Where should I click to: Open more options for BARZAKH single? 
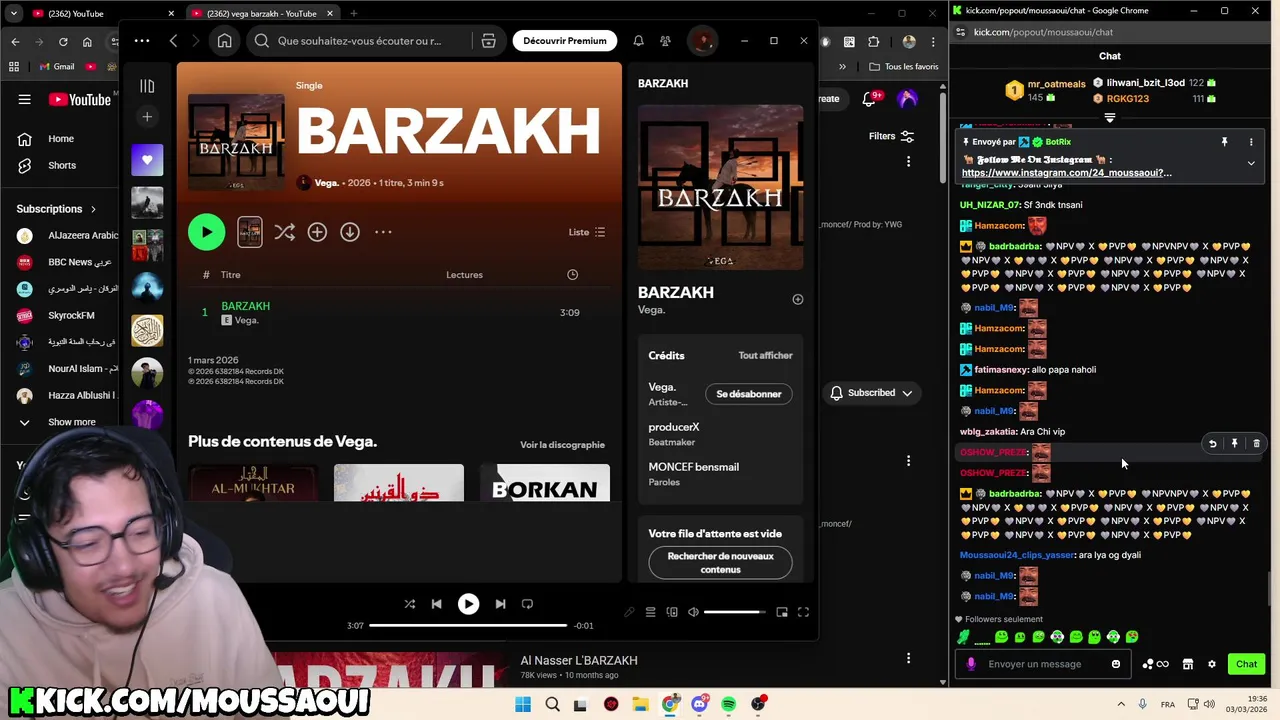(383, 232)
